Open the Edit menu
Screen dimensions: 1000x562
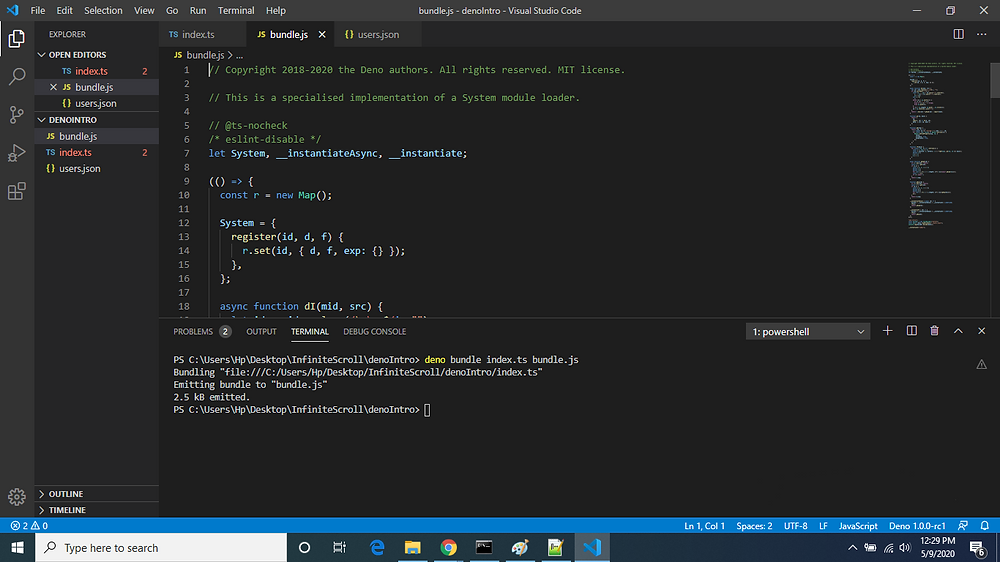[64, 10]
